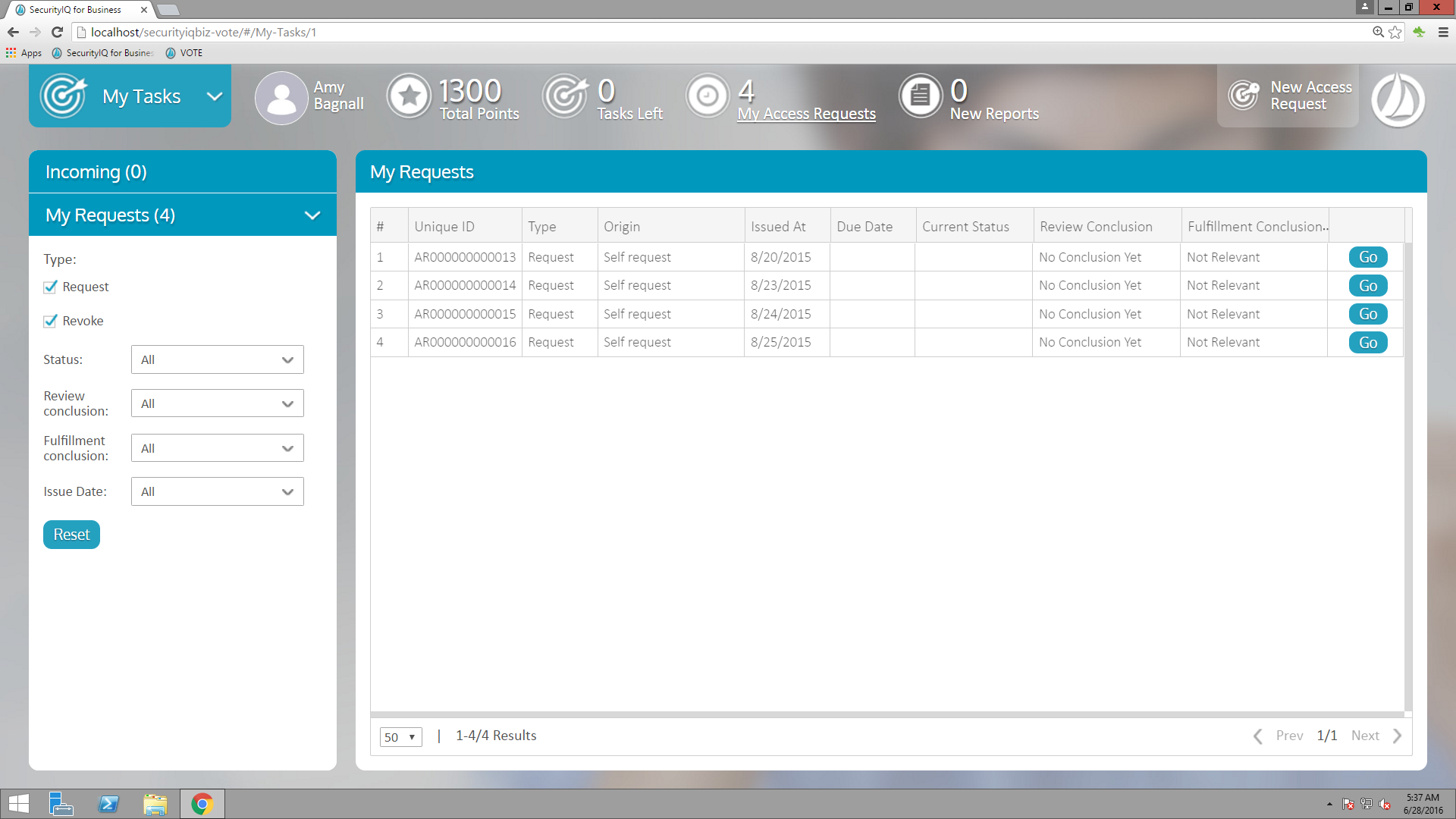Open the Issue Date filter dropdown
The image size is (1456, 819).
217,491
